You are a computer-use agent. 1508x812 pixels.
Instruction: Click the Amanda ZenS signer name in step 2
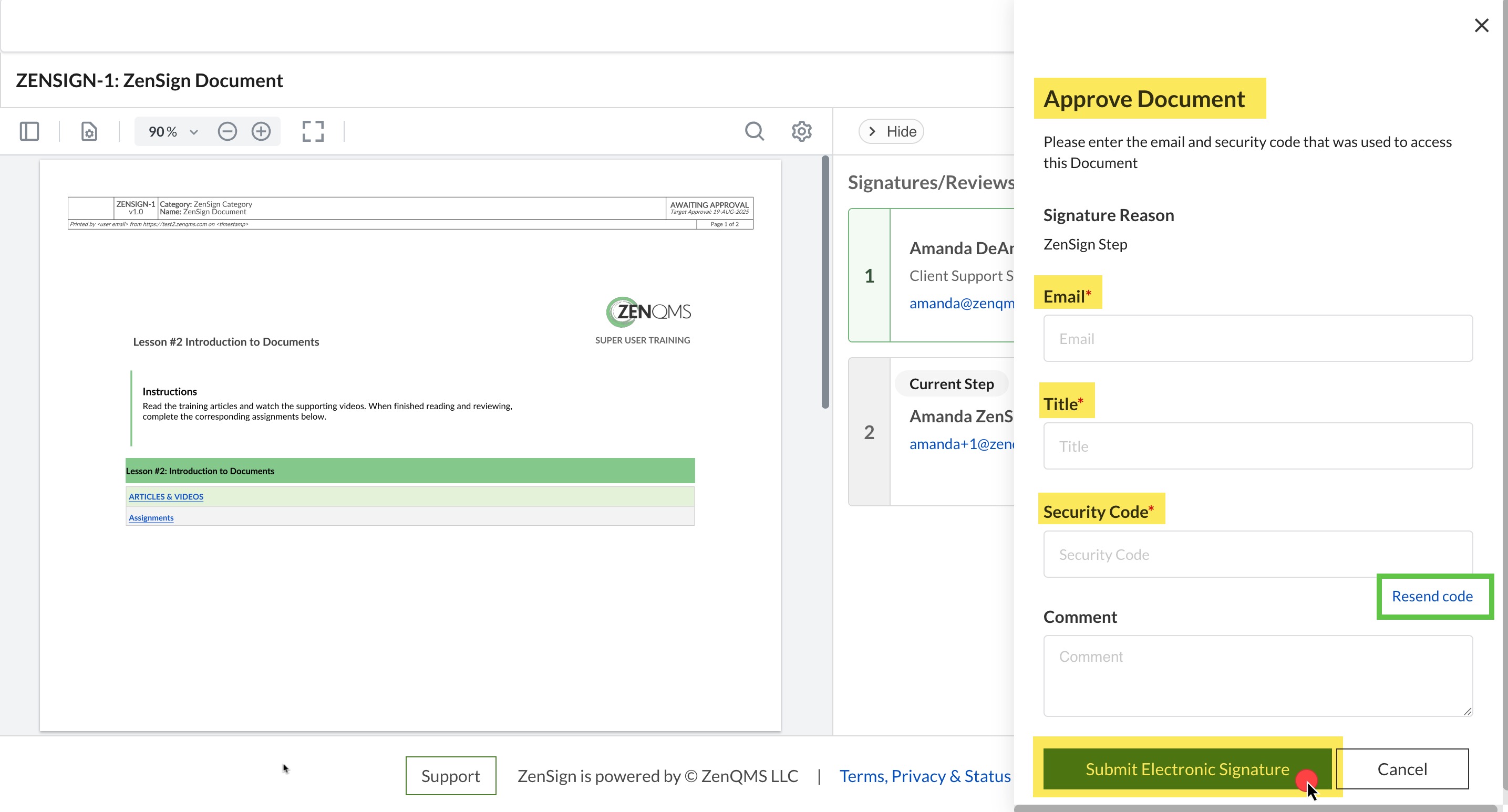coord(960,416)
